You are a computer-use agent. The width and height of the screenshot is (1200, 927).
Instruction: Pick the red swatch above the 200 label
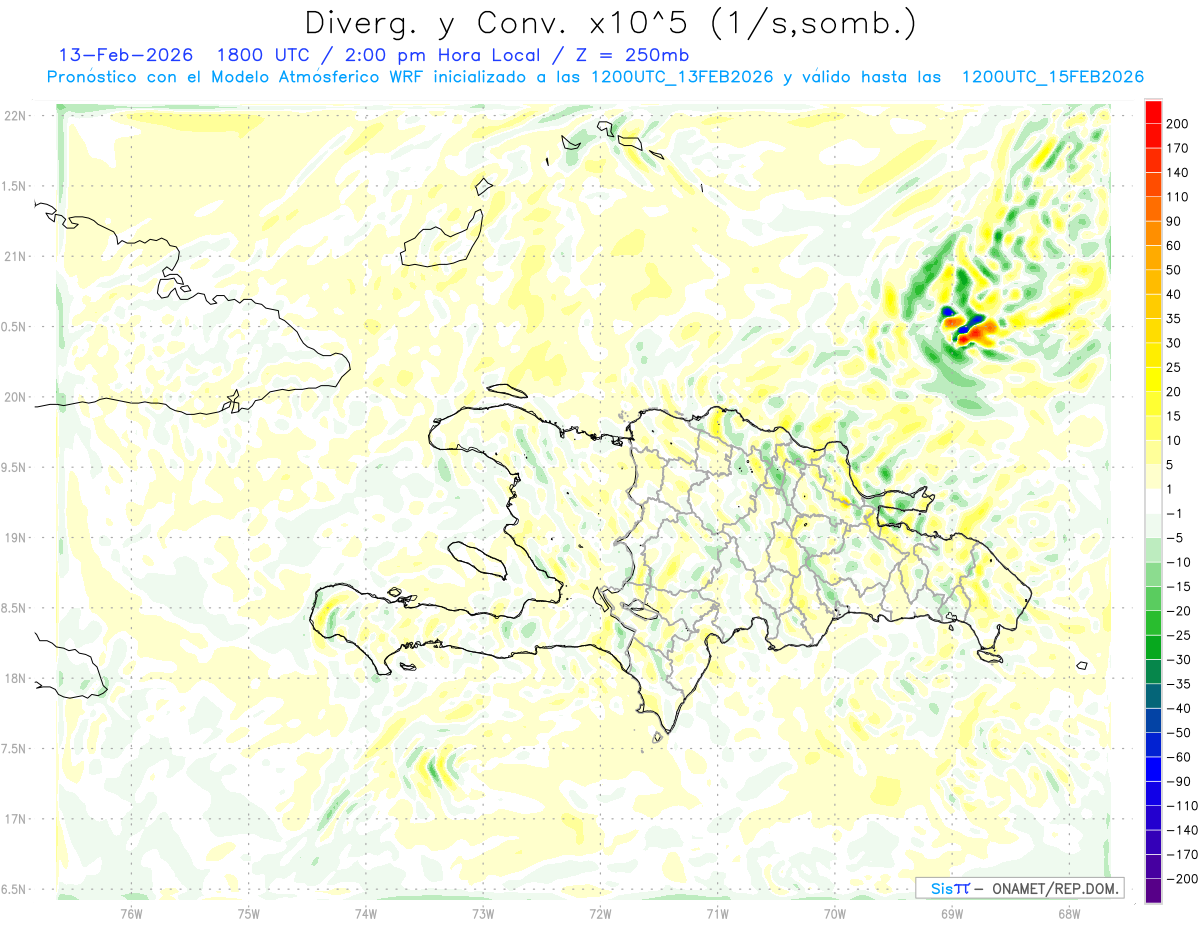pos(1154,112)
